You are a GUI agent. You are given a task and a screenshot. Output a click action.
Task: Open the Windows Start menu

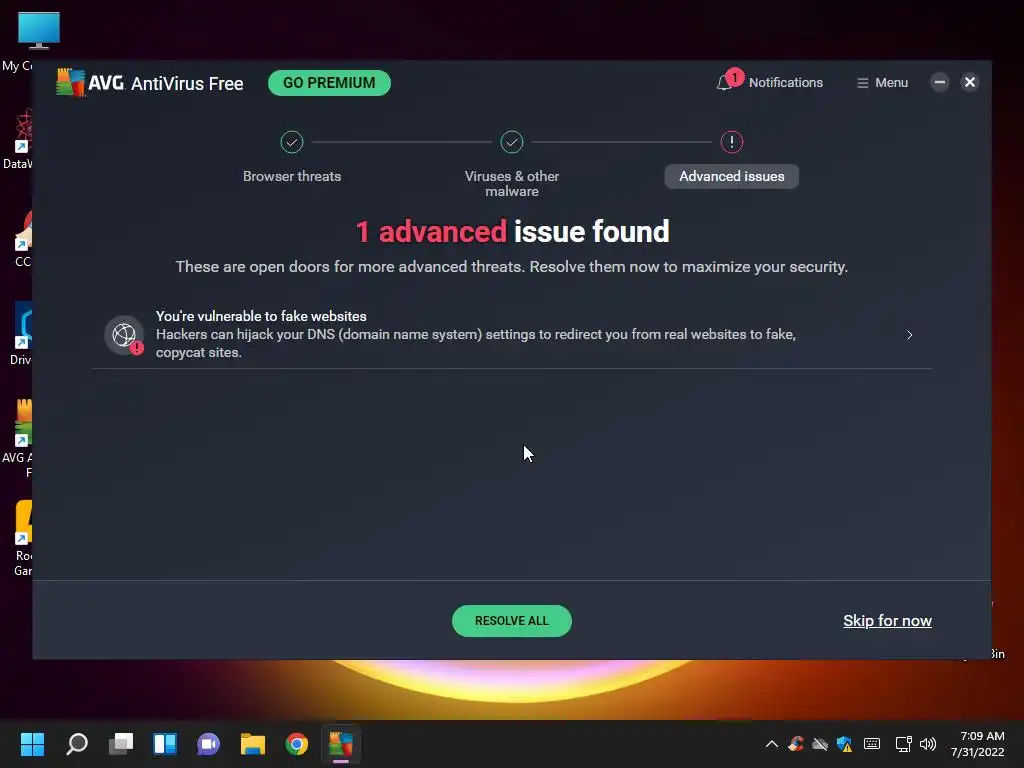[32, 744]
